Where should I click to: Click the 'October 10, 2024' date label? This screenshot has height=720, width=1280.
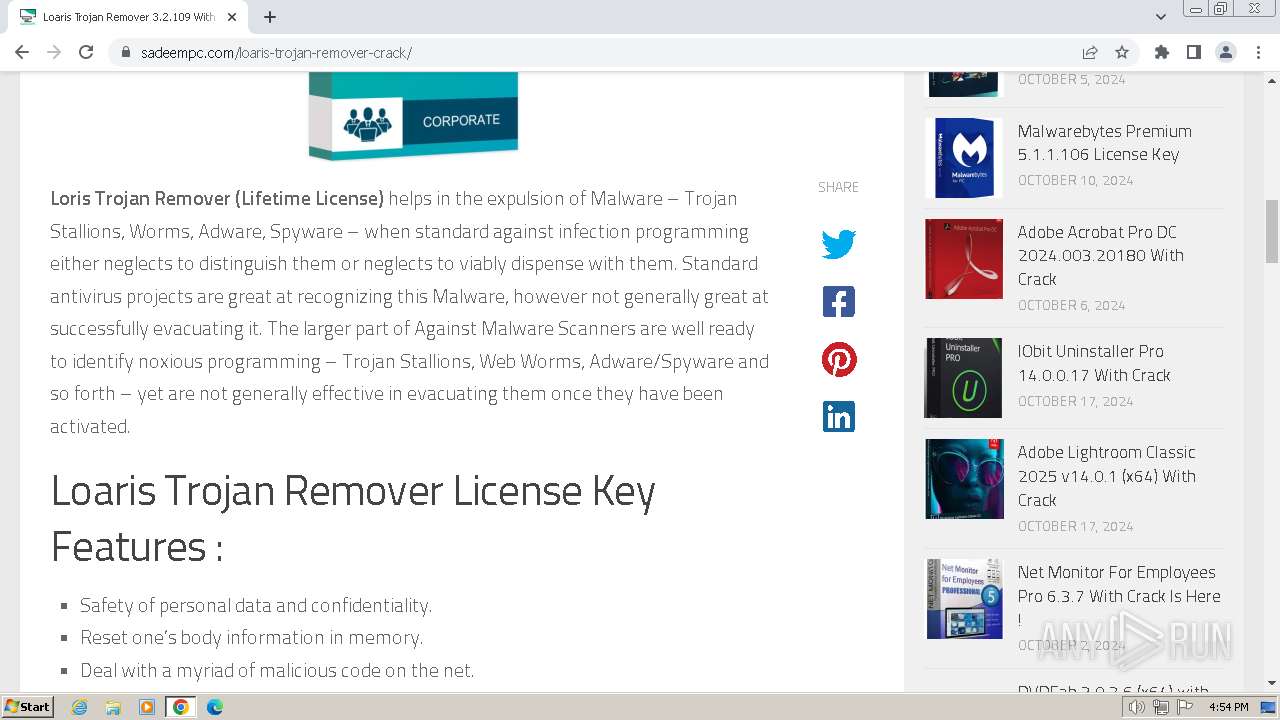(1075, 180)
